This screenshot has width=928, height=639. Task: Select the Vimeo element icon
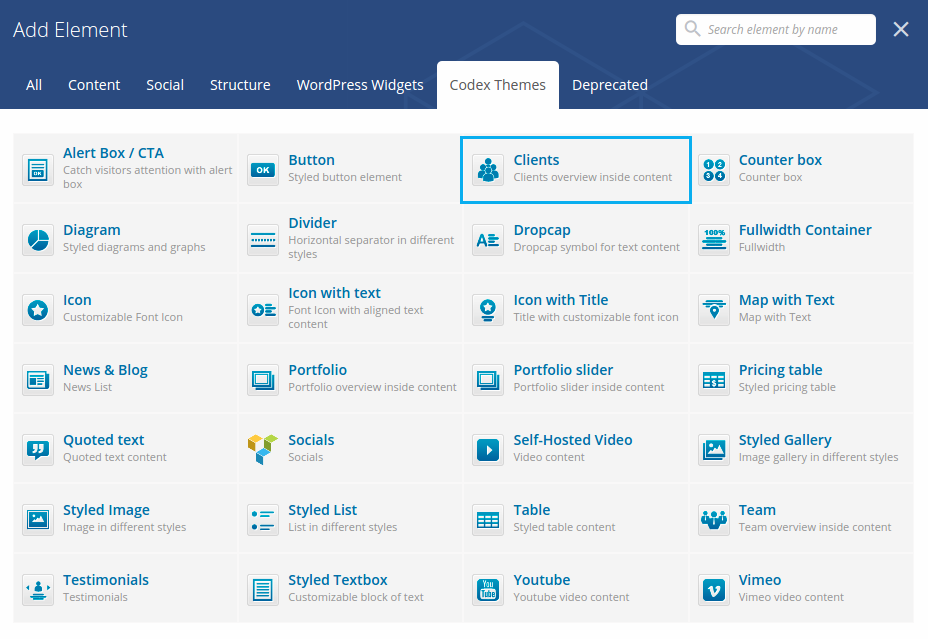pos(714,590)
